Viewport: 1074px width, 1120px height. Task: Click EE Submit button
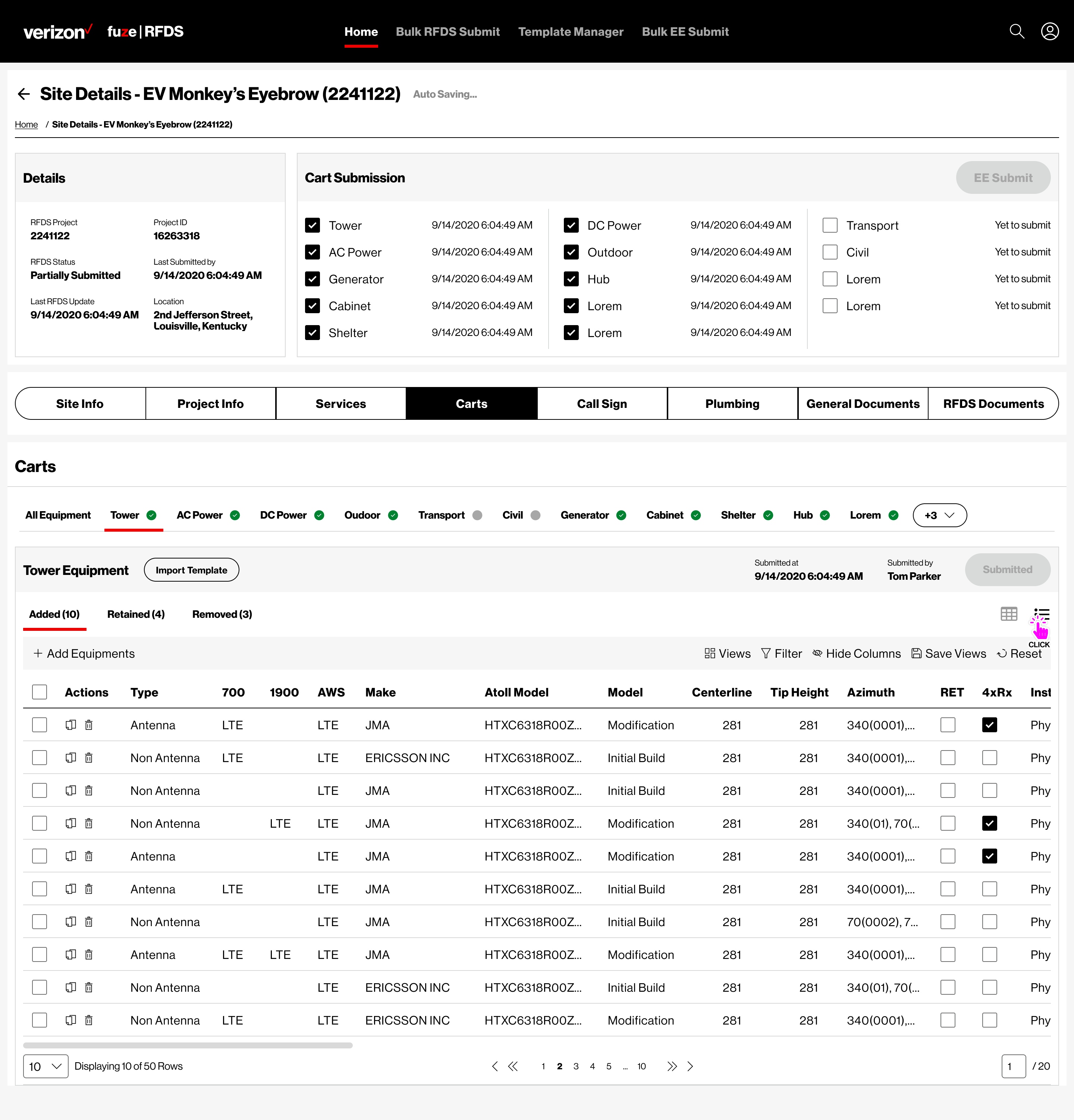click(1003, 177)
